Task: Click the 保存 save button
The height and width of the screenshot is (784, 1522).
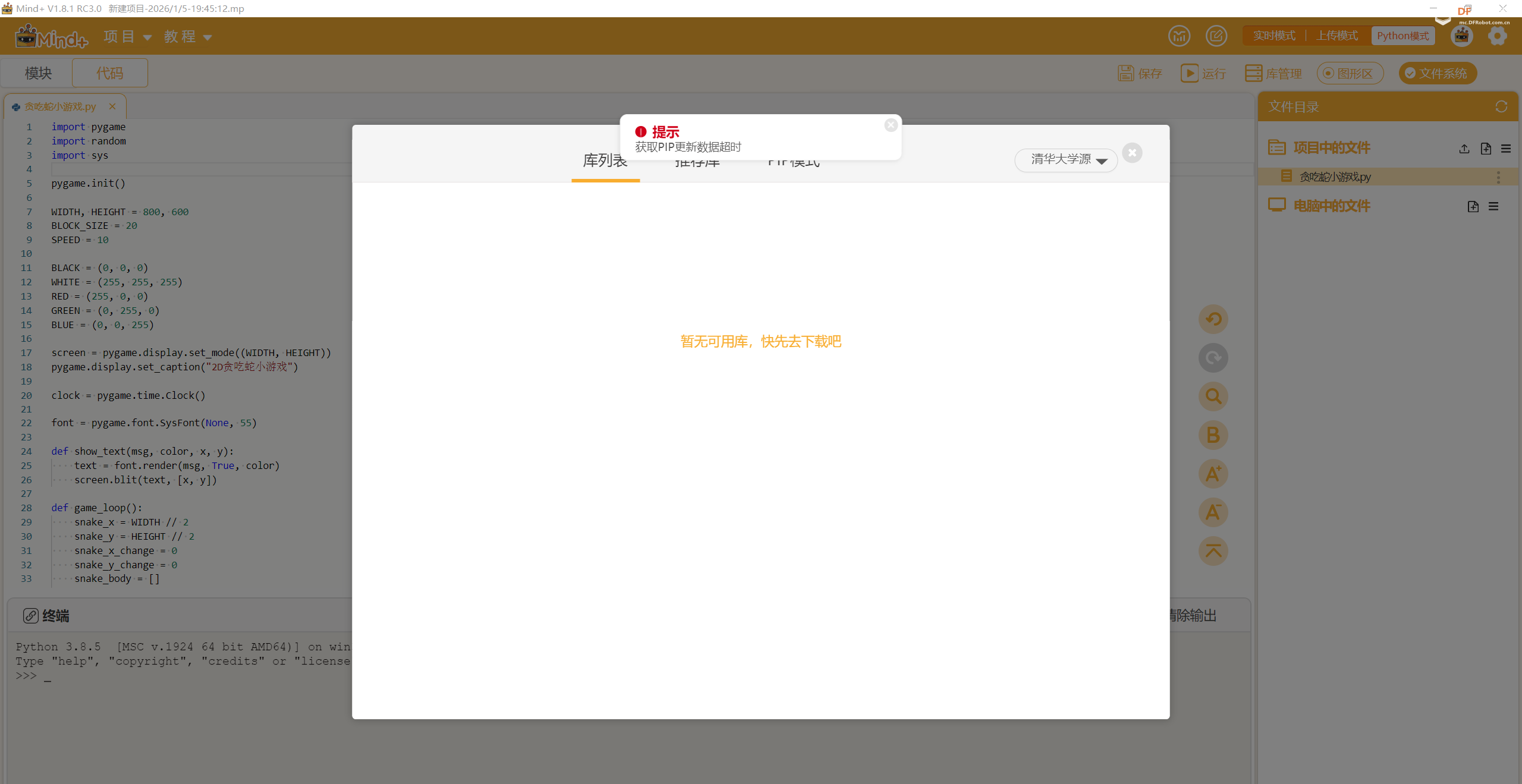Action: 1140,73
